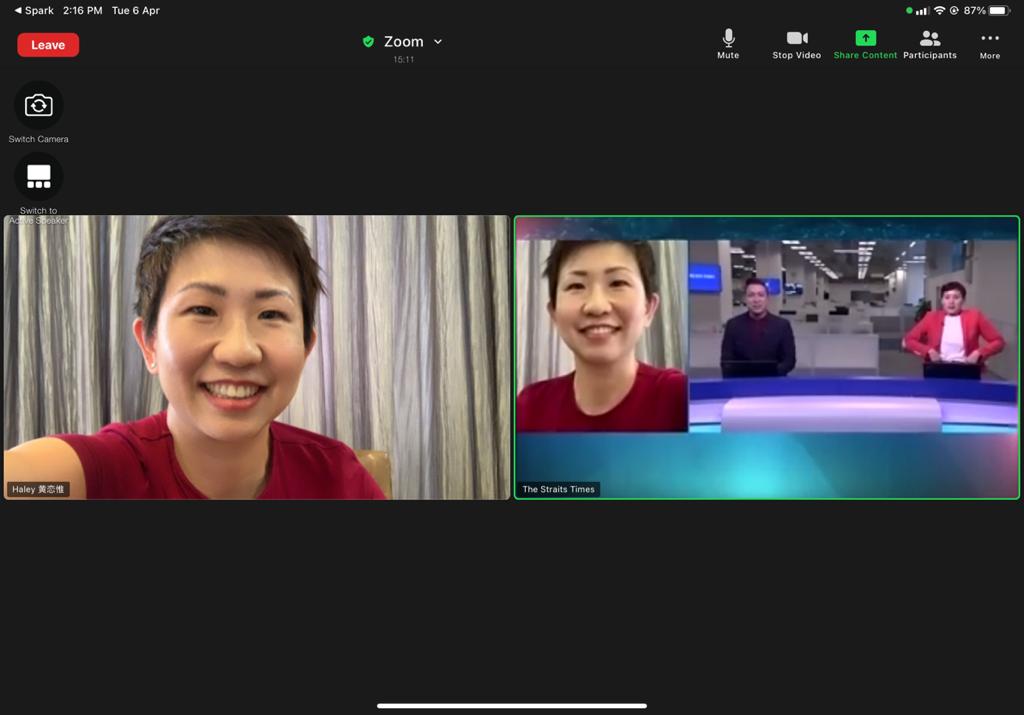Tap the 15:11 meeting timer
This screenshot has width=1024, height=715.
pyautogui.click(x=404, y=59)
